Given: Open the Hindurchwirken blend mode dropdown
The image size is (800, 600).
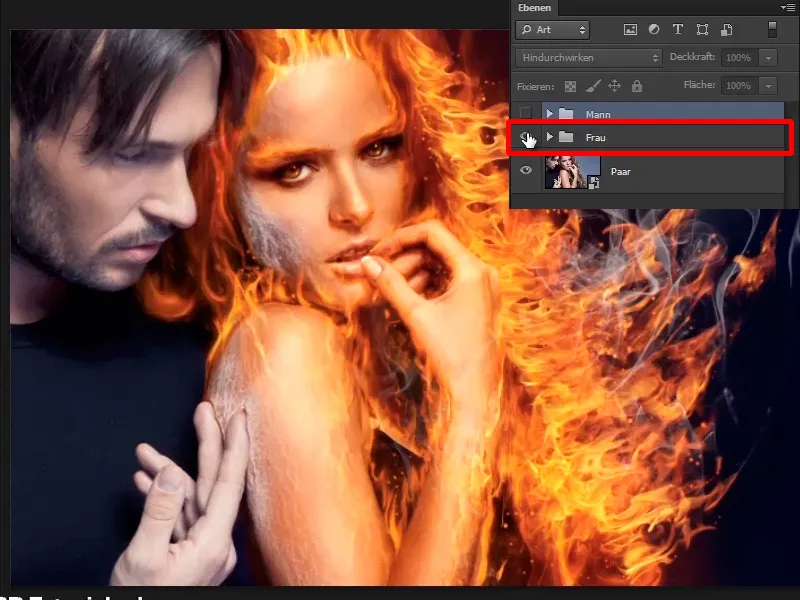Looking at the screenshot, I should 589,58.
